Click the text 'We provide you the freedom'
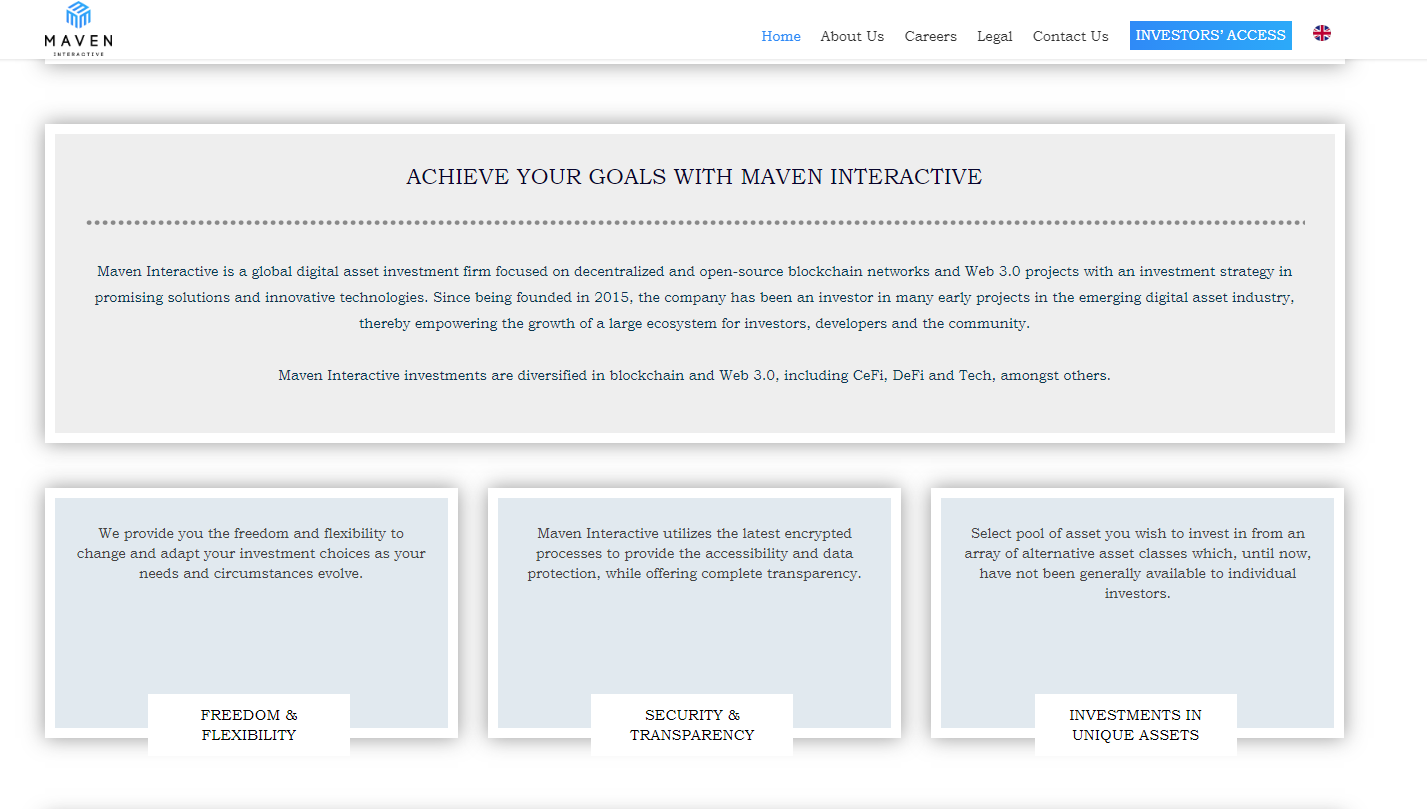This screenshot has height=809, width=1427. click(251, 553)
